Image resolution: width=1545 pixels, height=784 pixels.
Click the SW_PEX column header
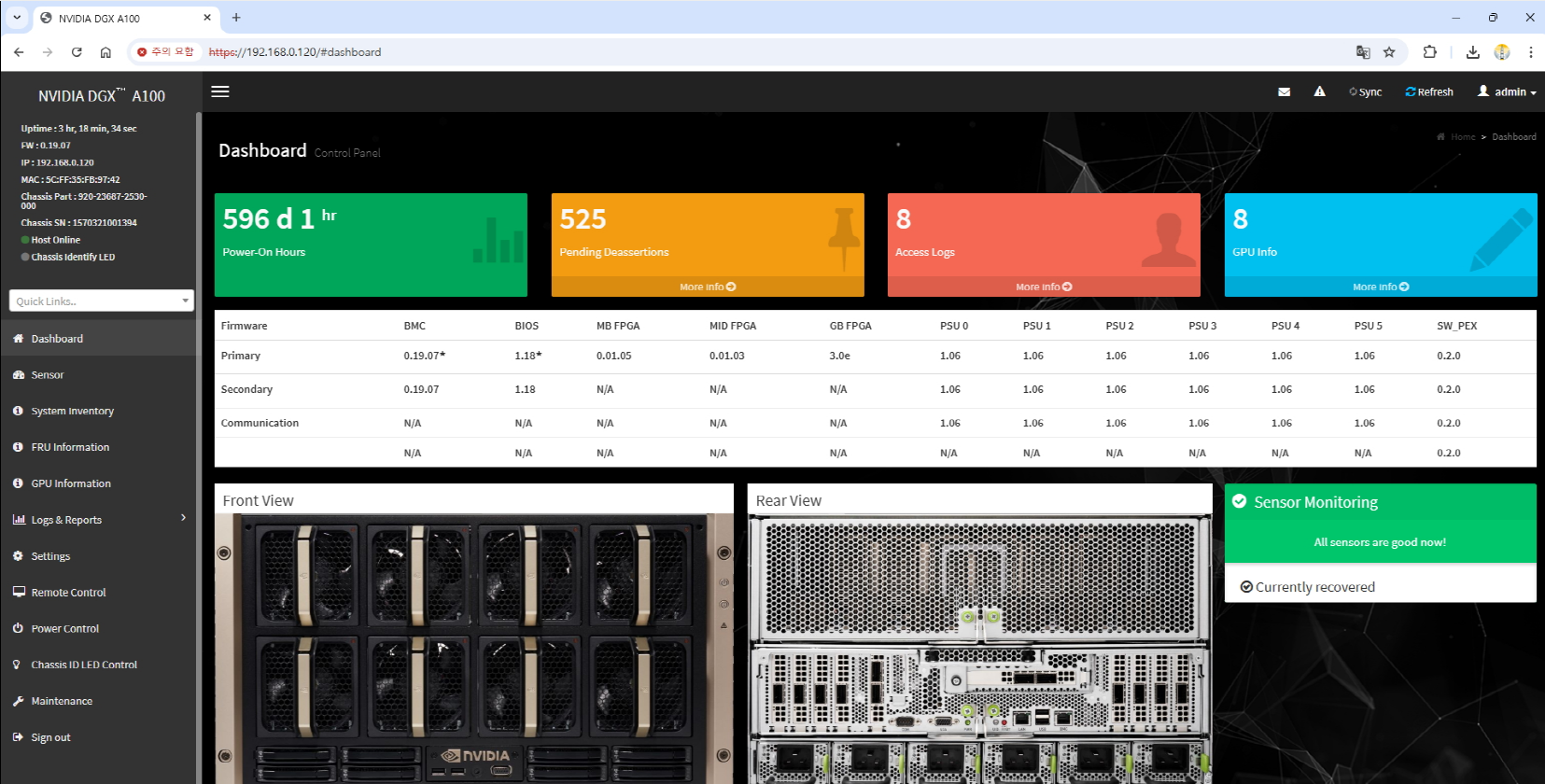tap(1456, 326)
